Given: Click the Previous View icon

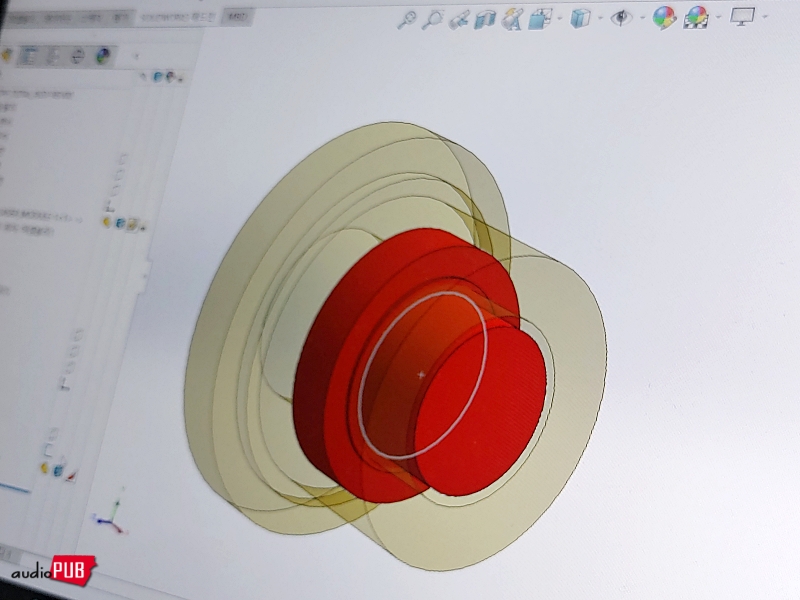Looking at the screenshot, I should click(x=459, y=20).
